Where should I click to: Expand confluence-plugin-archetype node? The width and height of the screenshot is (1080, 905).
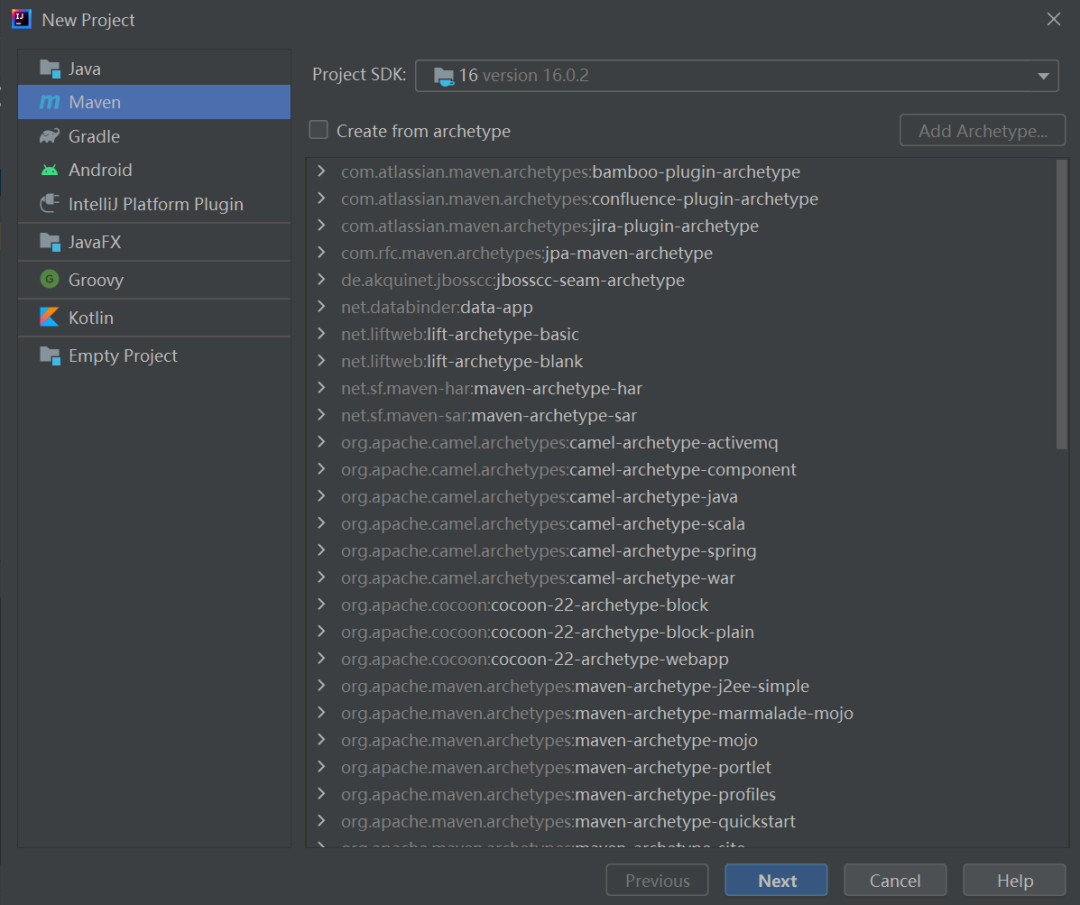click(x=321, y=198)
